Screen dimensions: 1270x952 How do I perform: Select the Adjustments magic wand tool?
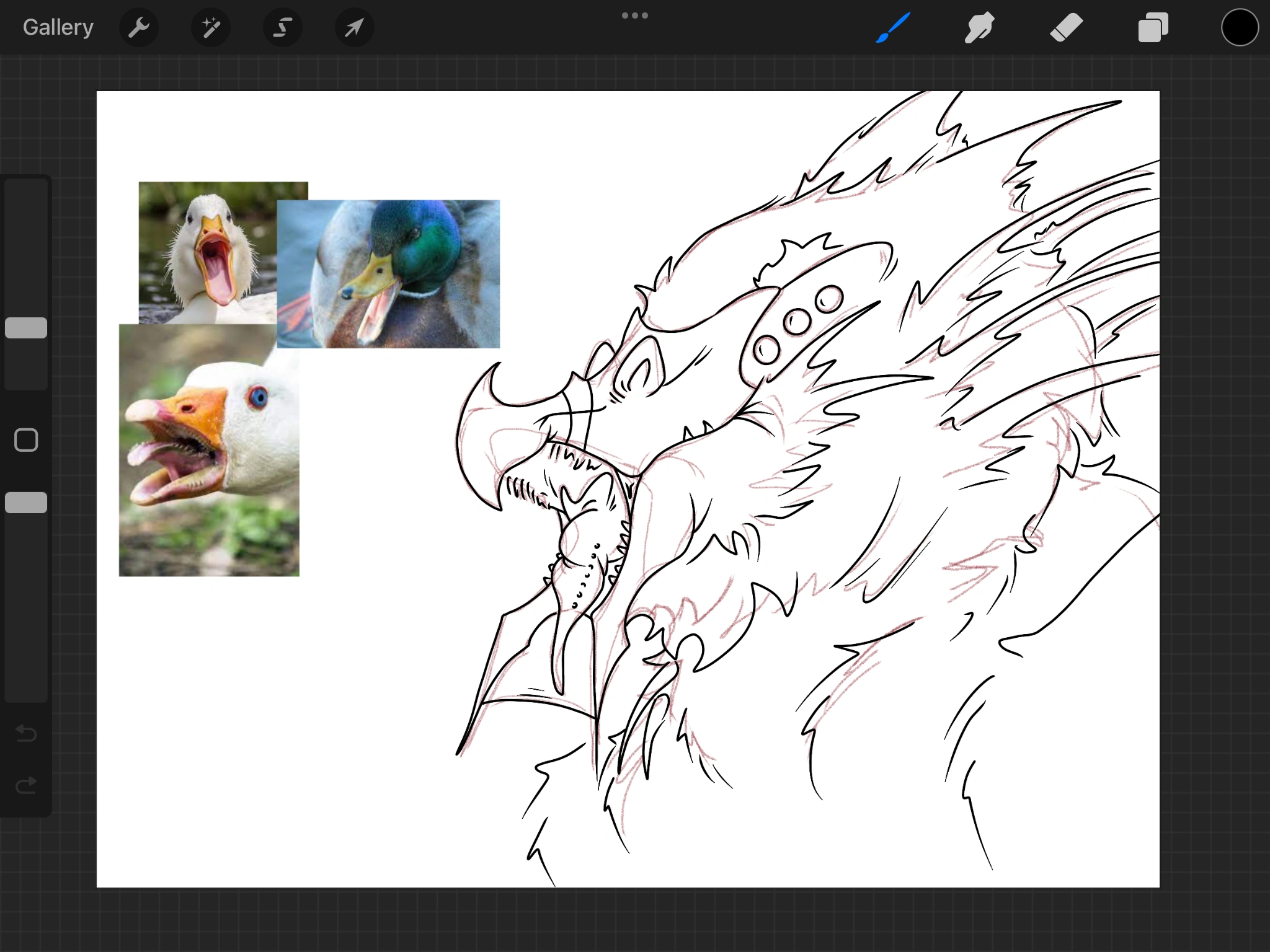click(x=210, y=27)
